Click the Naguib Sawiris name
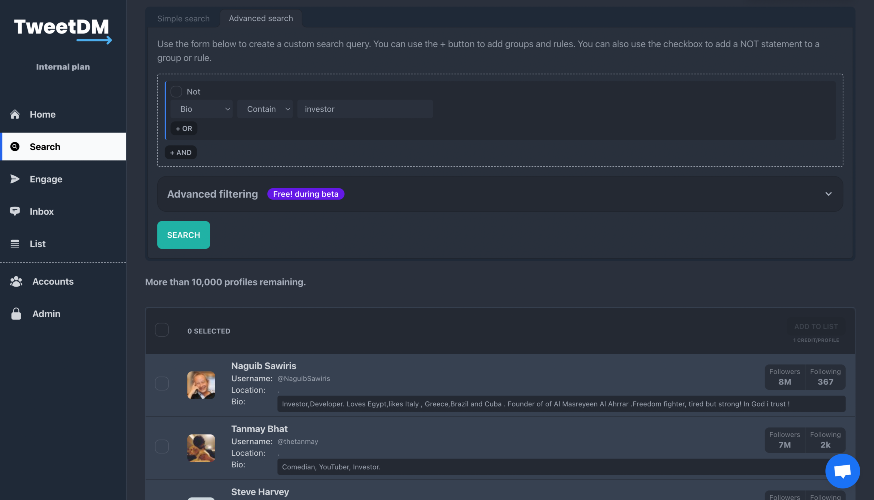The width and height of the screenshot is (874, 500). coord(264,366)
